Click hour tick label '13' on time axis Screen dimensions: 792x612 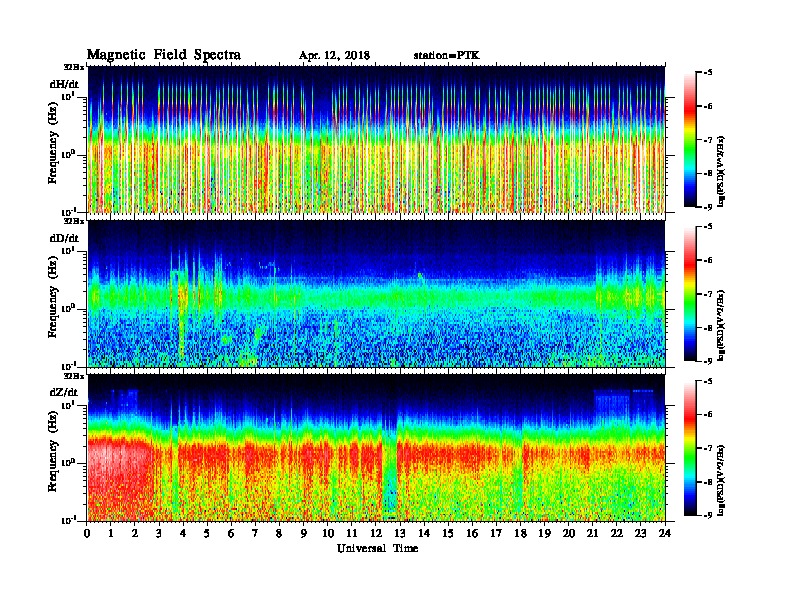coord(400,533)
